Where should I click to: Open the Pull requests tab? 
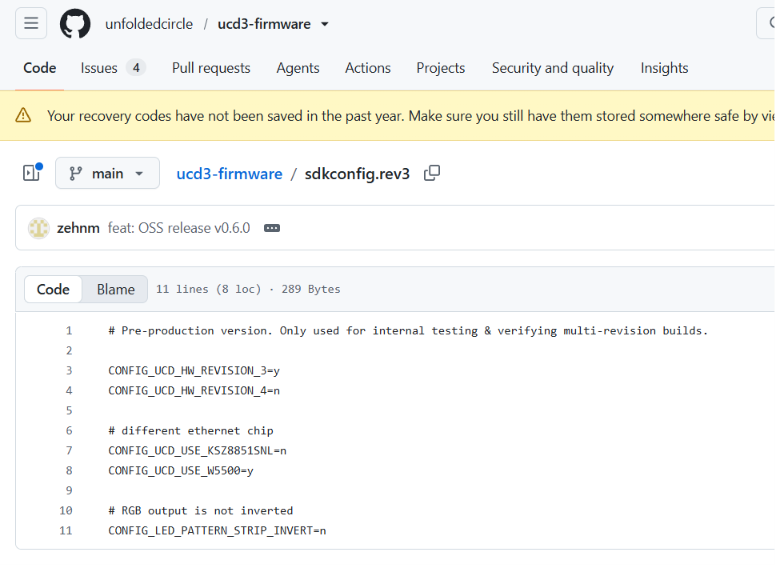(211, 68)
